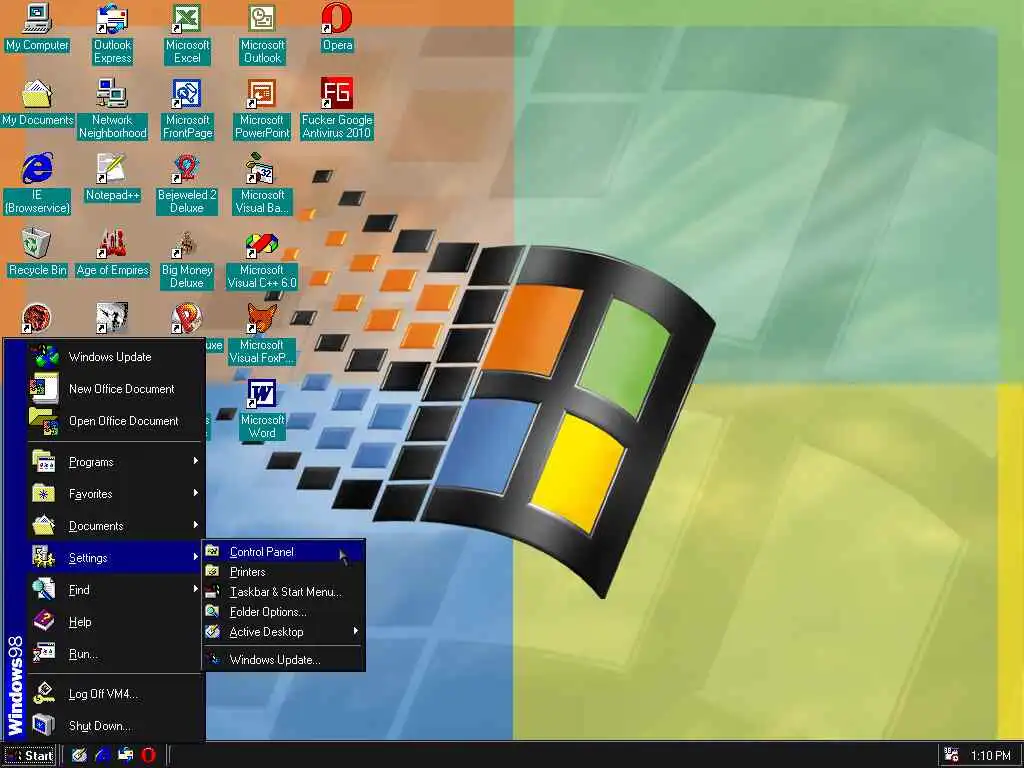This screenshot has height=768, width=1024.
Task: Open Help from the Start menu
Action: coord(116,622)
